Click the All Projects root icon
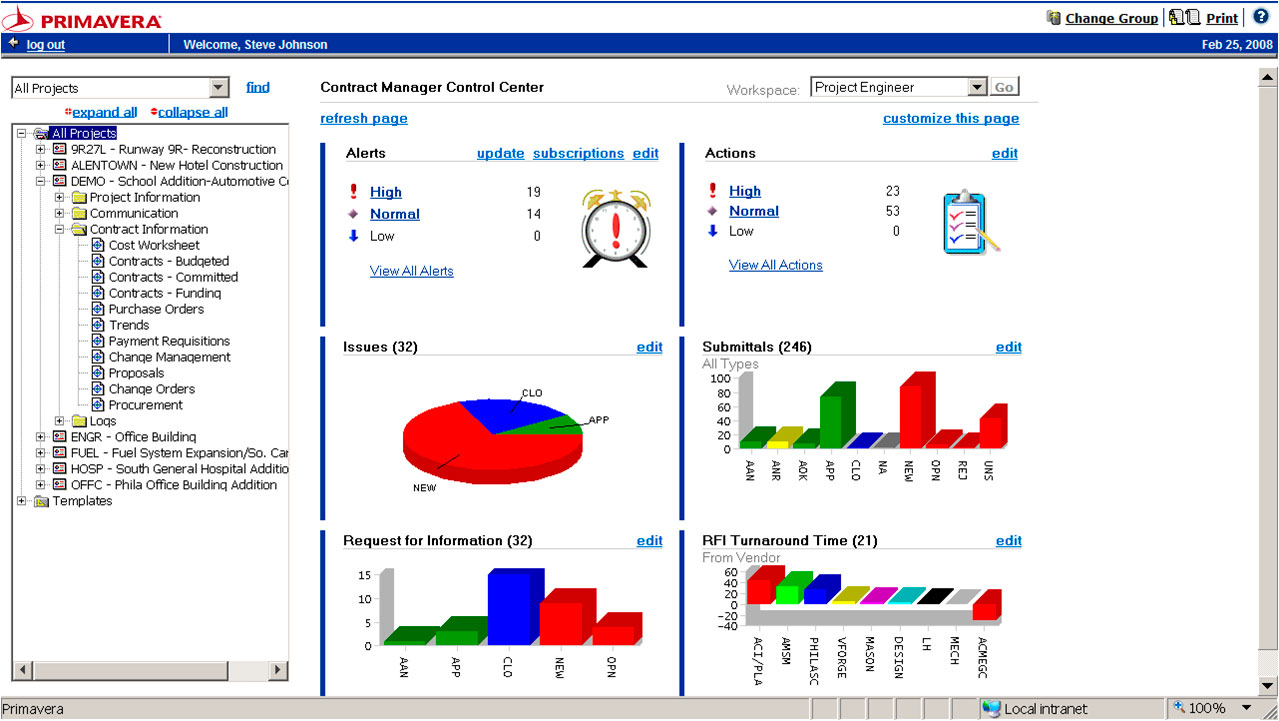This screenshot has height=721, width=1279. tap(41, 133)
